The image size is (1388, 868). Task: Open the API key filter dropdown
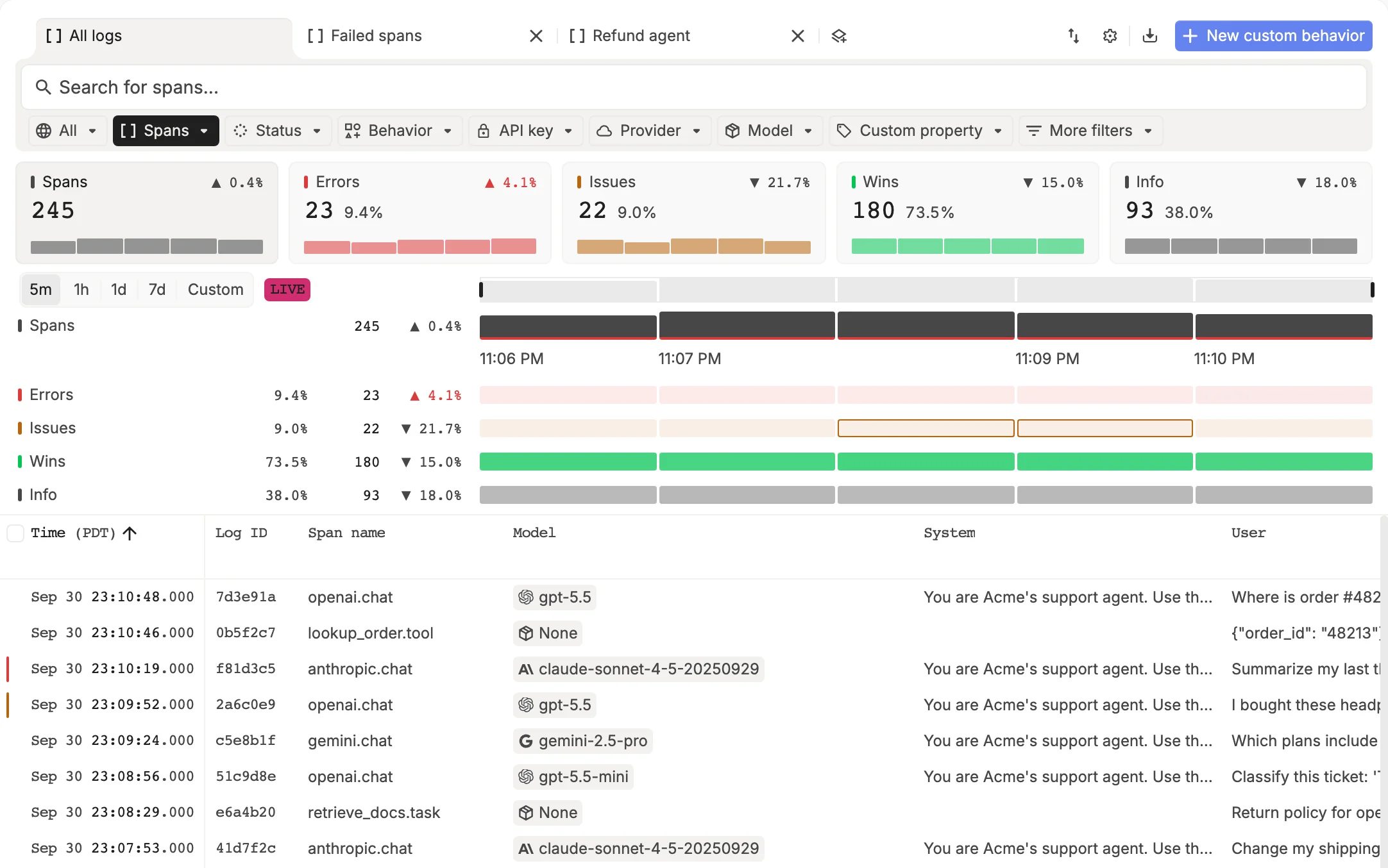[x=525, y=130]
